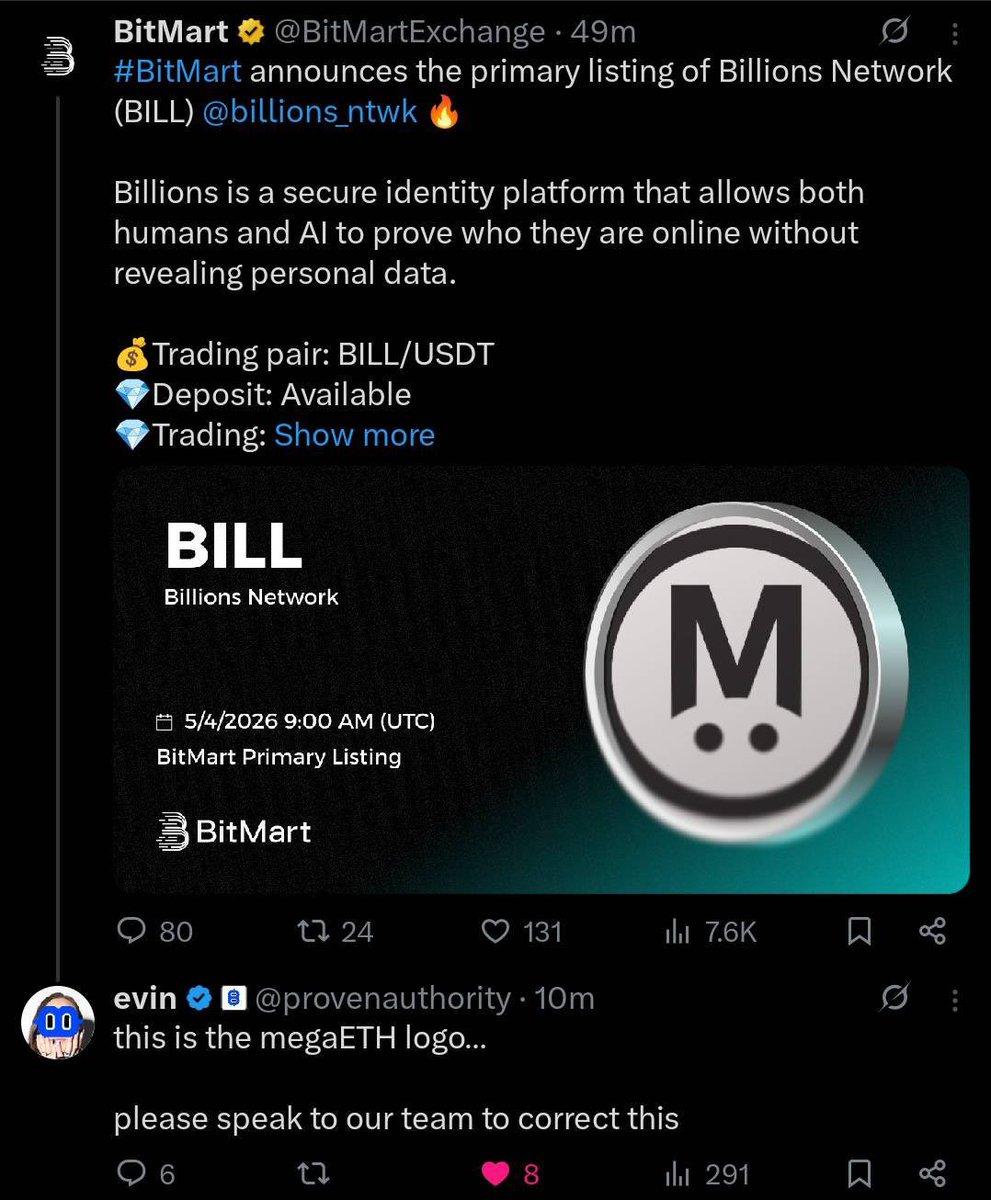View analytics showing 7.6K views
Image resolution: width=991 pixels, height=1200 pixels.
pyautogui.click(x=711, y=932)
